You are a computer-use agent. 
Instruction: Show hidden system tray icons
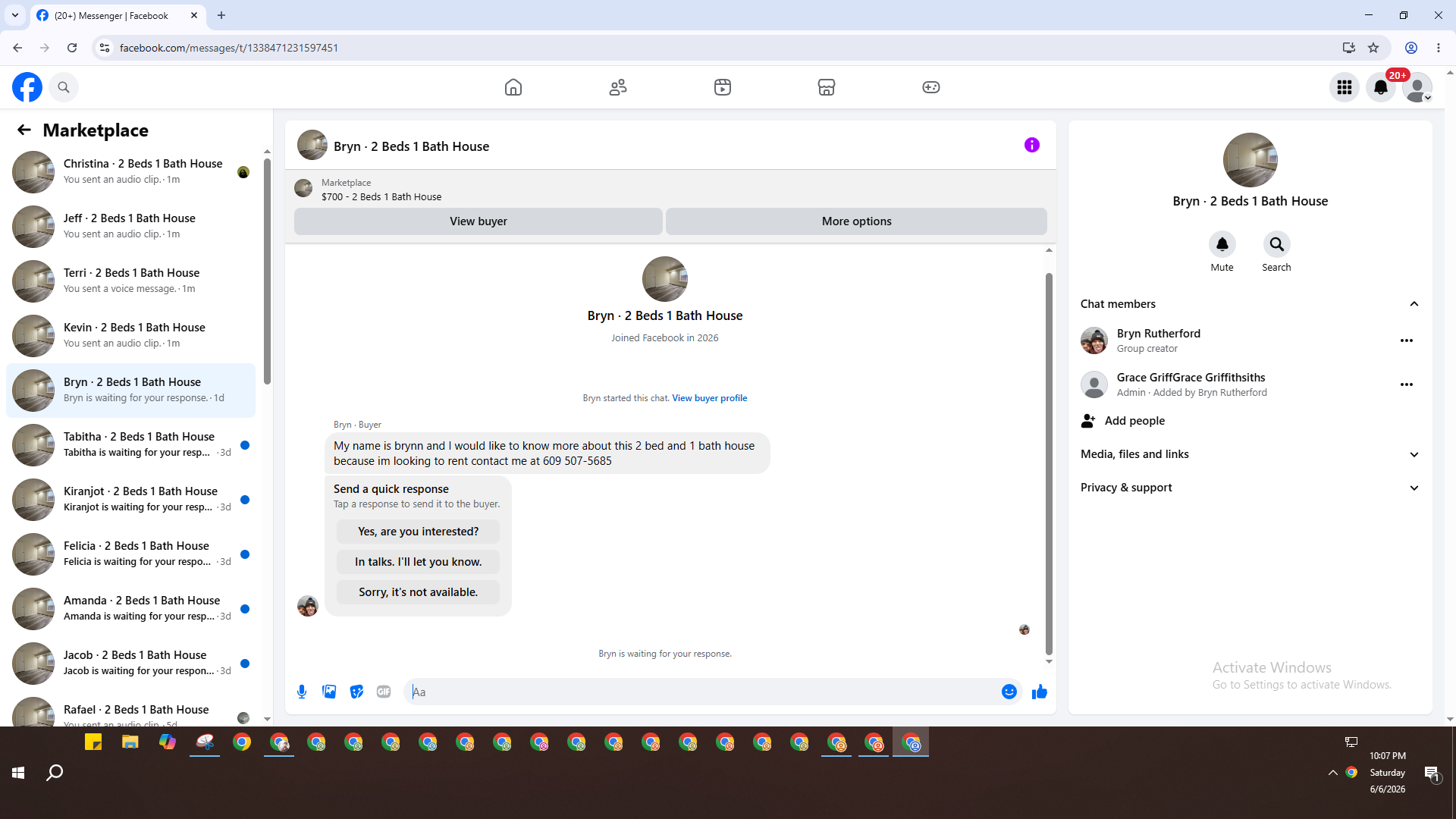click(x=1332, y=773)
